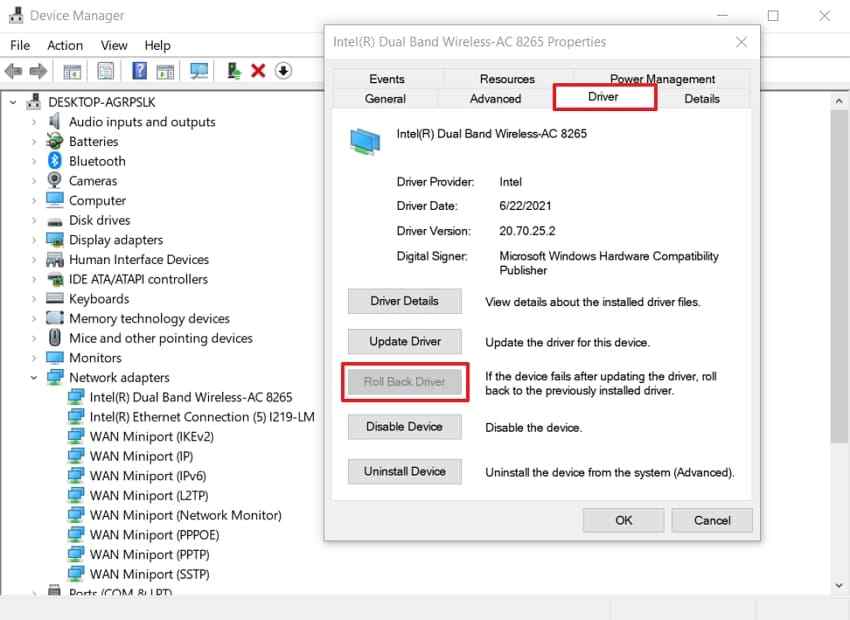Click the down-arrow Disable device toolbar icon
This screenshot has width=850, height=620.
click(283, 70)
